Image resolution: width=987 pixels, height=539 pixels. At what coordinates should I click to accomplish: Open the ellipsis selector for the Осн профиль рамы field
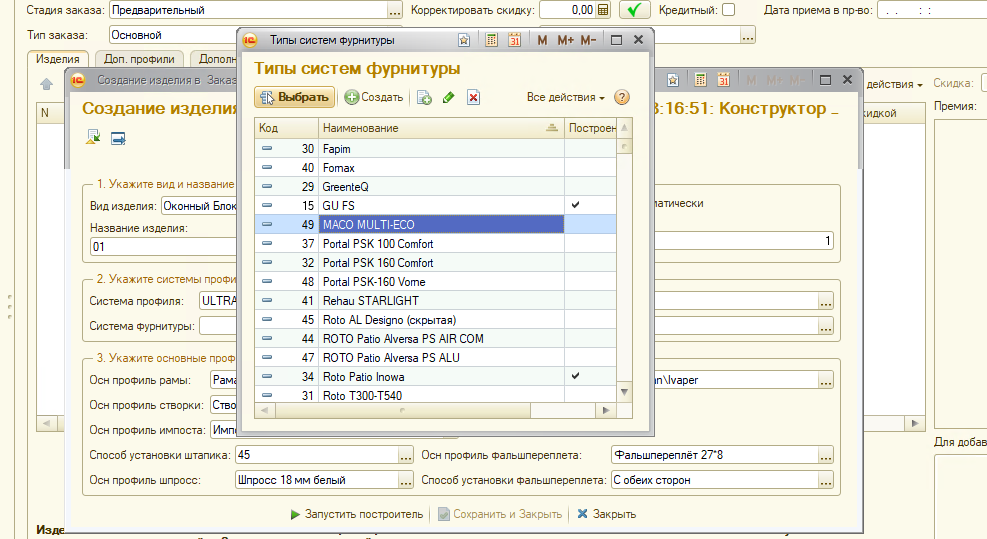pyautogui.click(x=826, y=380)
